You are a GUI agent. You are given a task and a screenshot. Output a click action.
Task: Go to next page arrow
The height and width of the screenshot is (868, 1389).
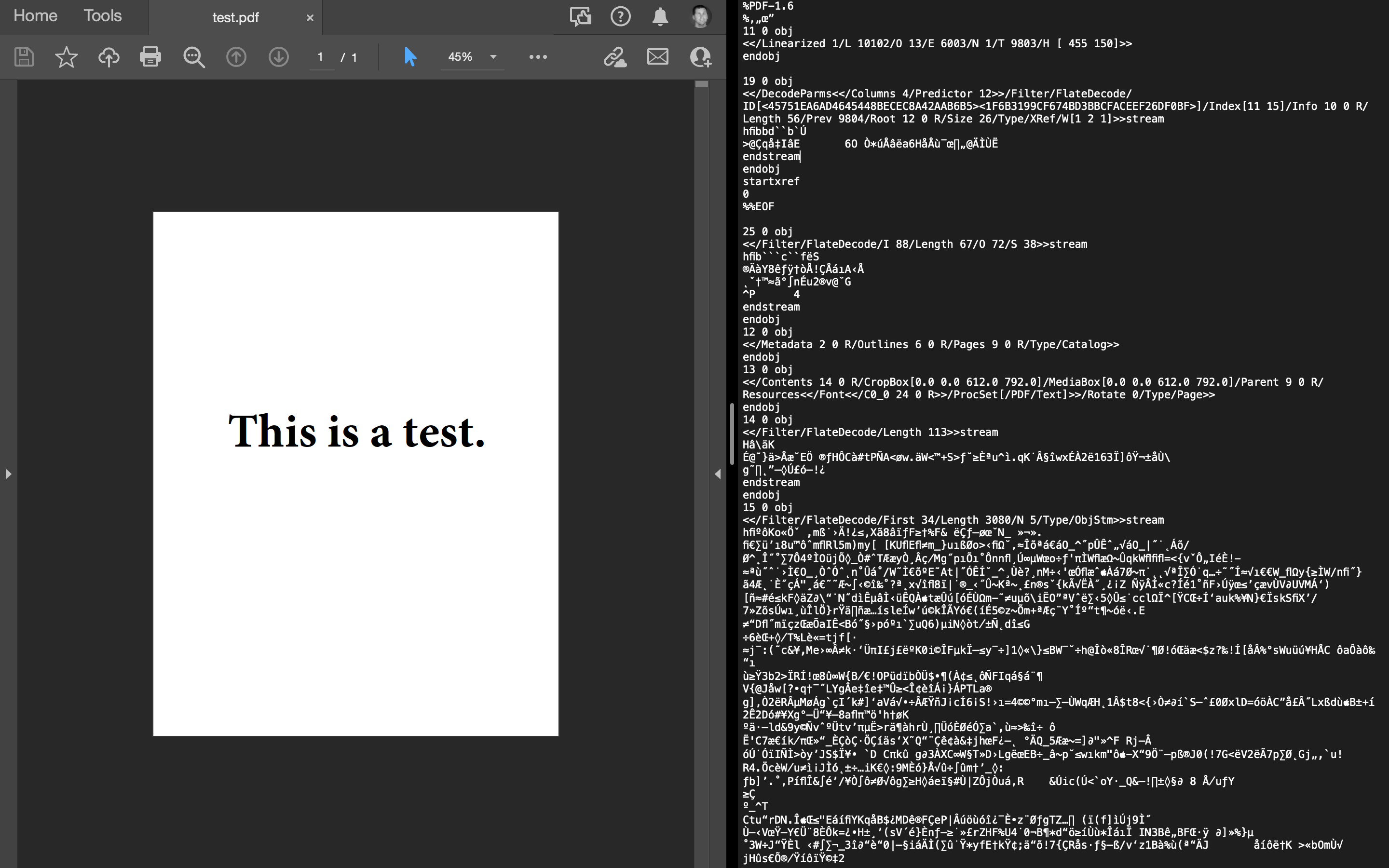(x=279, y=57)
